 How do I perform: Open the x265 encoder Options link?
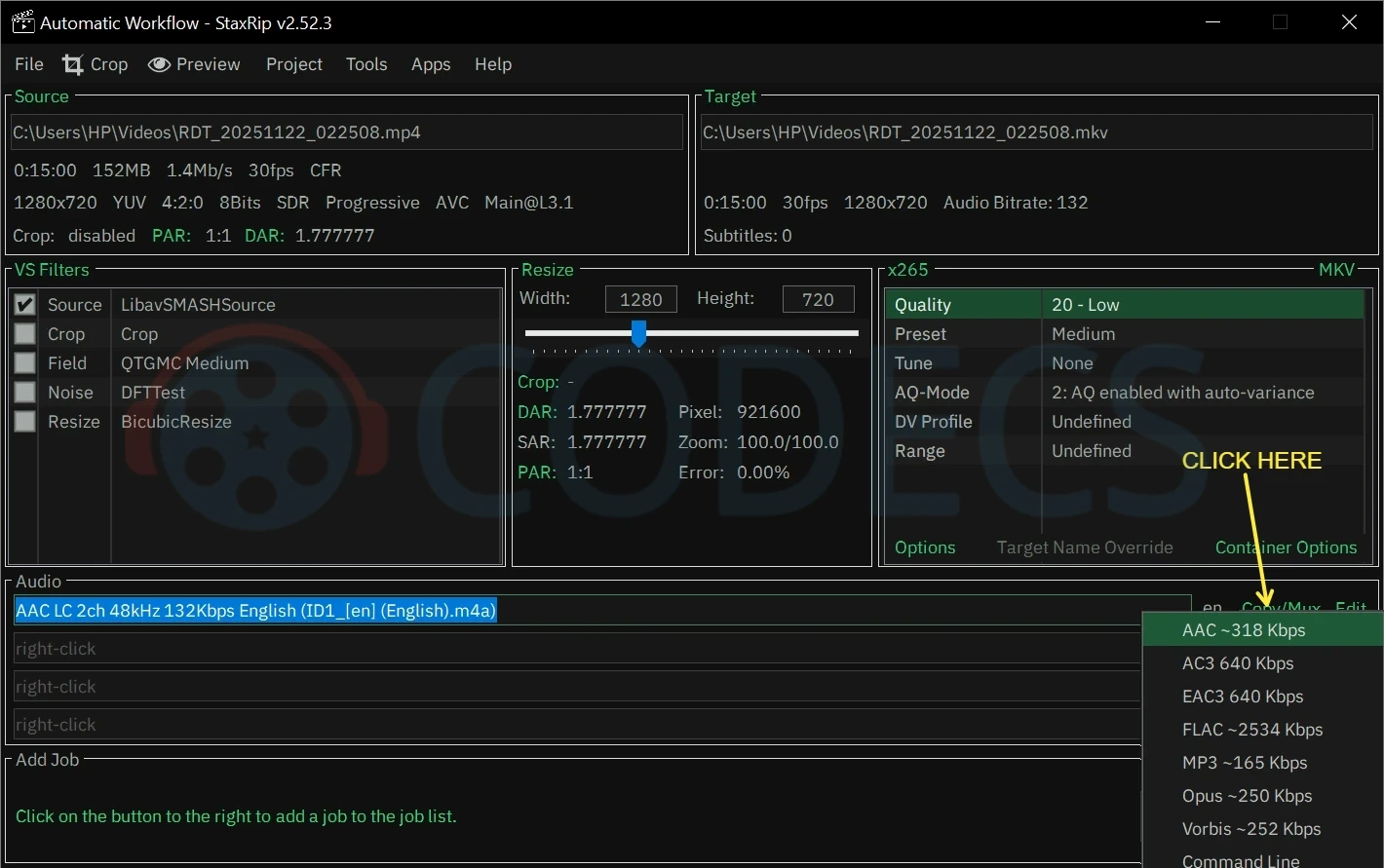tap(925, 547)
